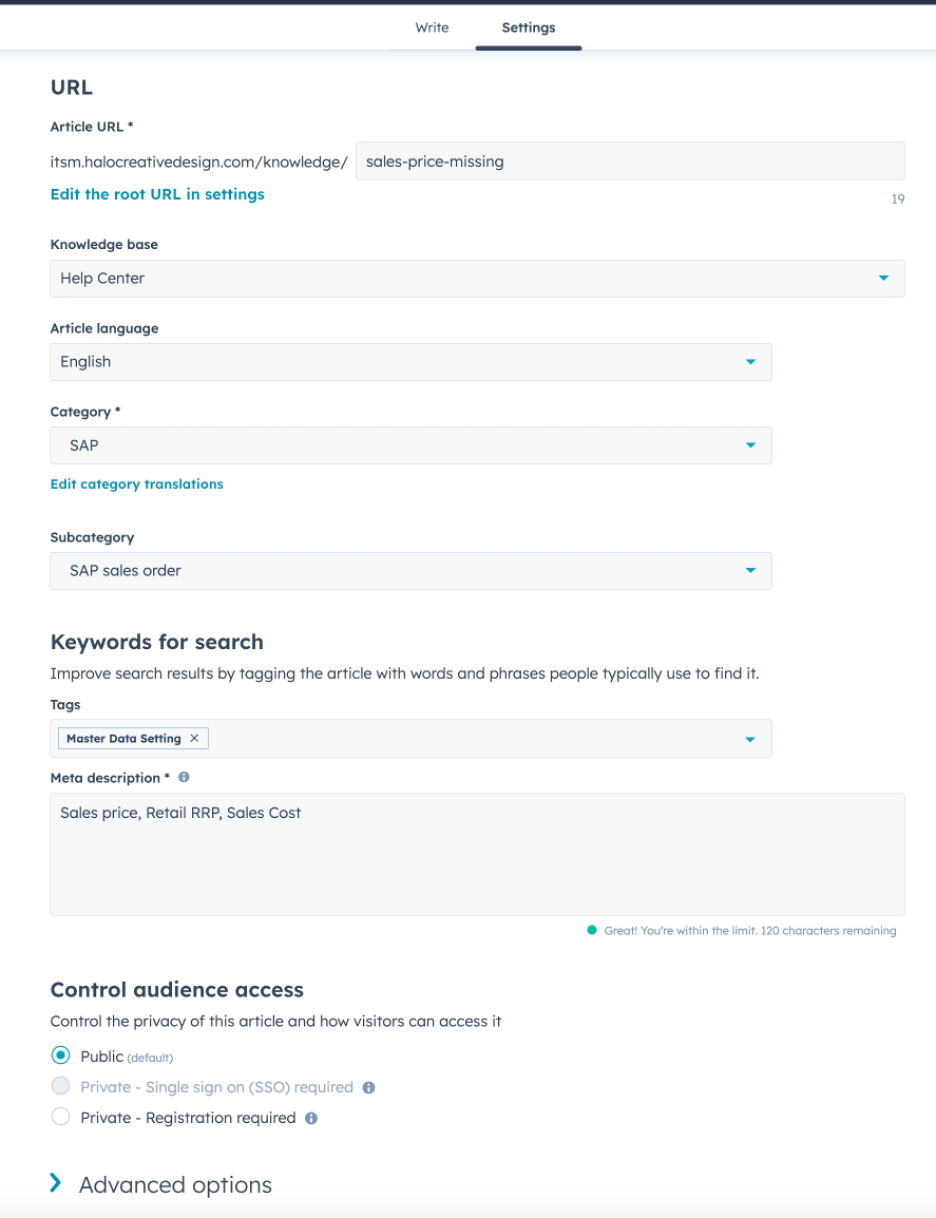Open the Article language dropdown
This screenshot has height=1218, width=936.
410,362
